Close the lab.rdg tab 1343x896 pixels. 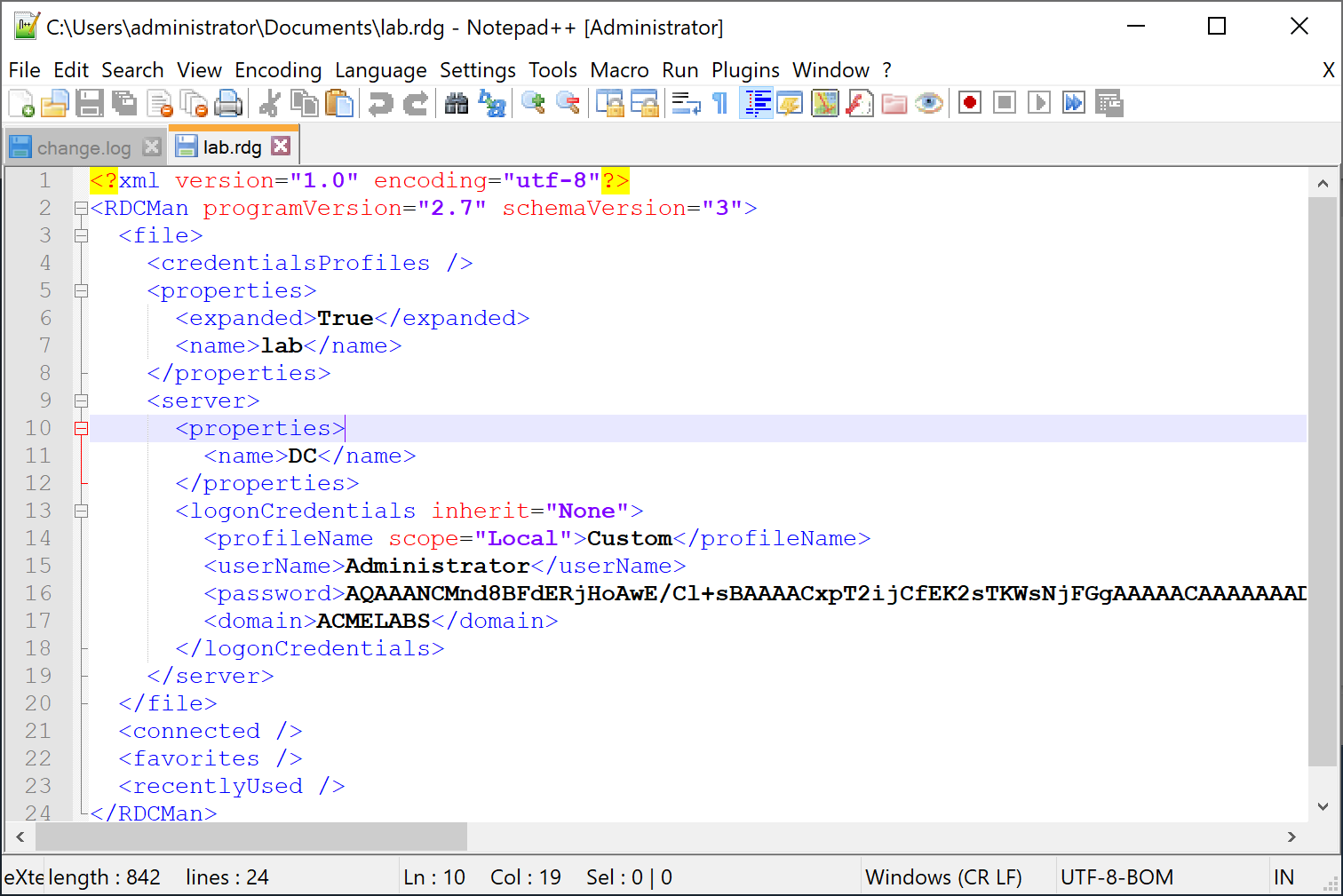[281, 147]
